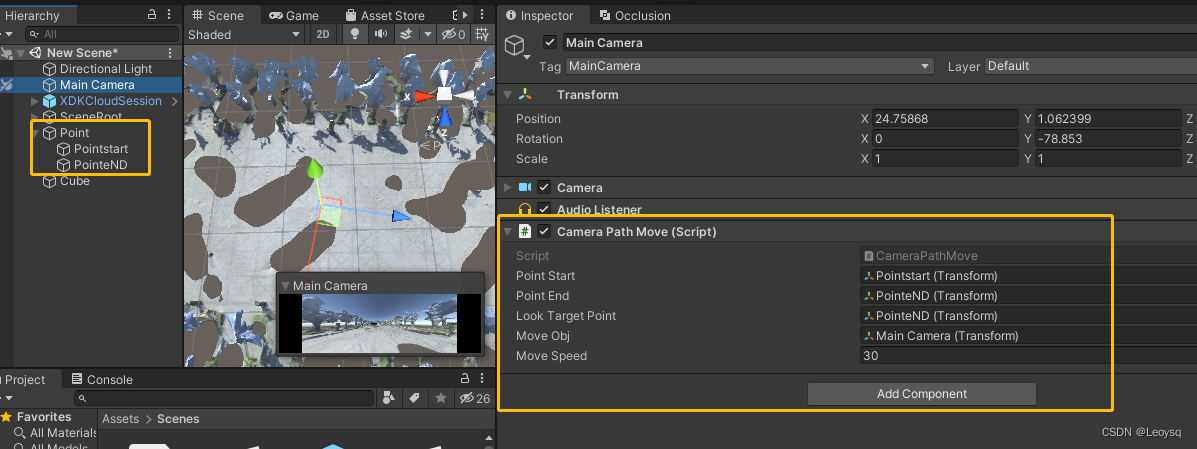This screenshot has width=1197, height=449.
Task: Open New Scene three-dot menu
Action: point(170,53)
